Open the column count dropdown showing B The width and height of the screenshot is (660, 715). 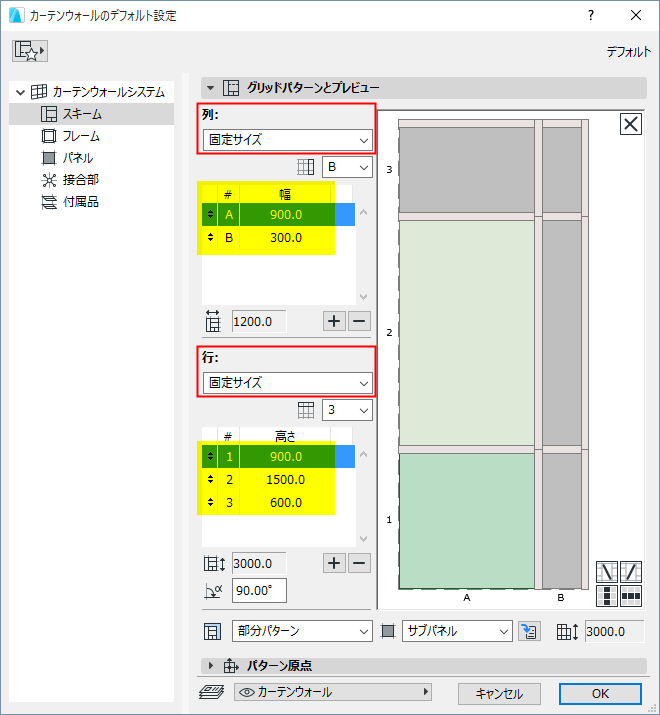(347, 167)
